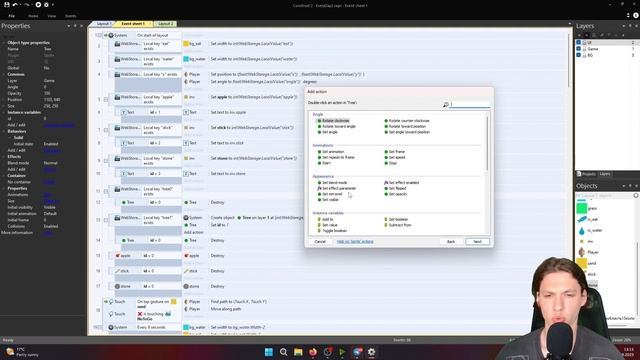Select the Player object in Objects panel

[588, 252]
